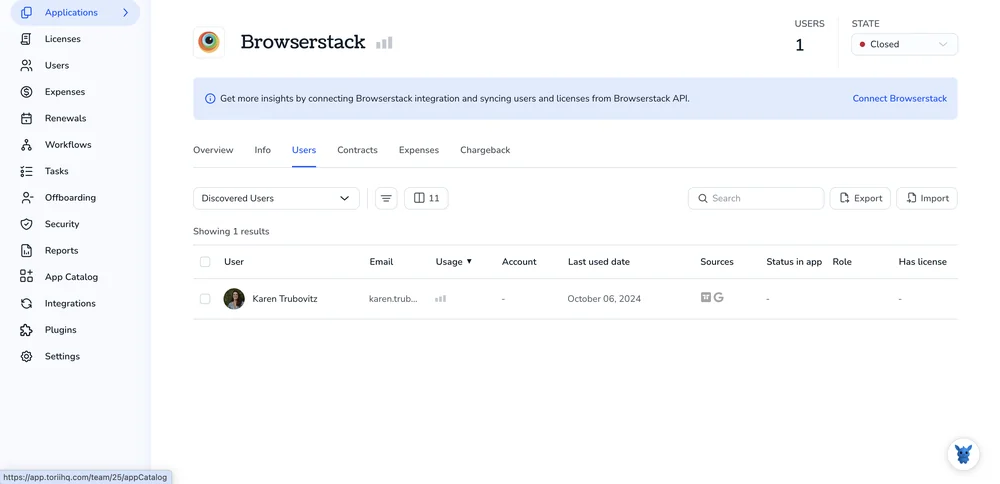Image resolution: width=1000 pixels, height=484 pixels.
Task: Open the Discovered Users dropdown
Action: (x=276, y=198)
